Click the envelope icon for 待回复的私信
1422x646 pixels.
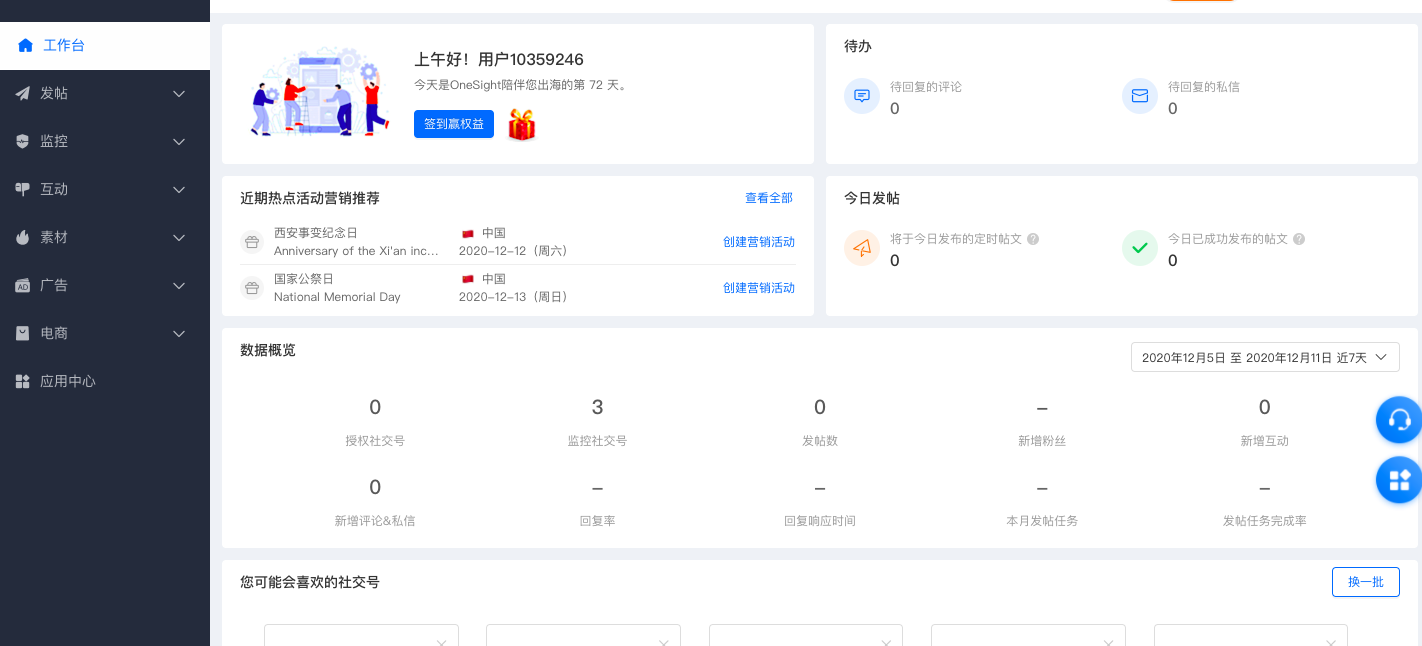point(1140,96)
